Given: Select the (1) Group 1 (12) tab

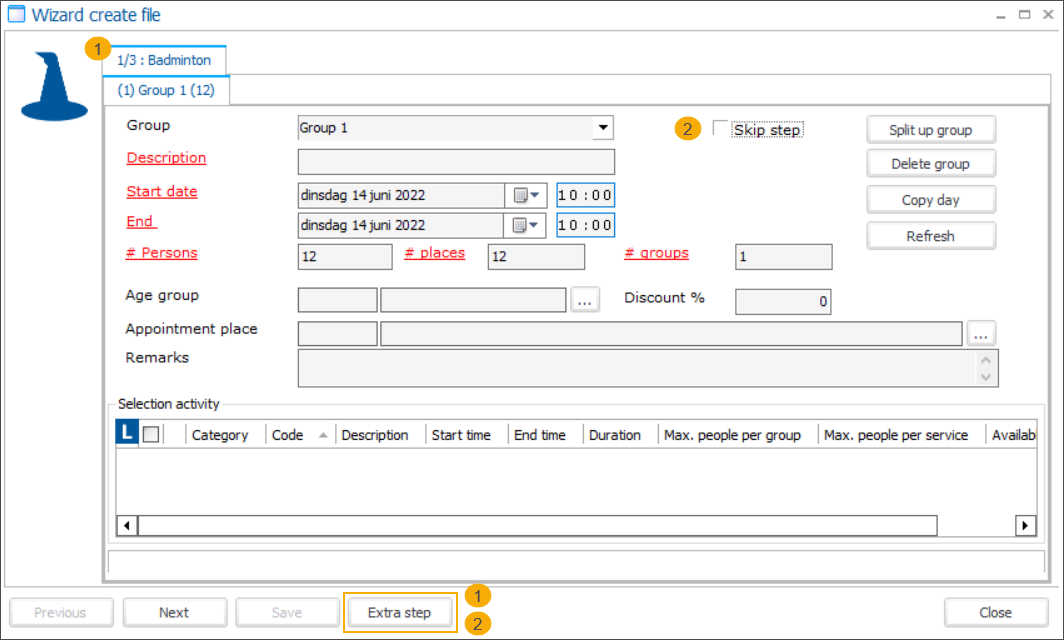Looking at the screenshot, I should coord(166,88).
